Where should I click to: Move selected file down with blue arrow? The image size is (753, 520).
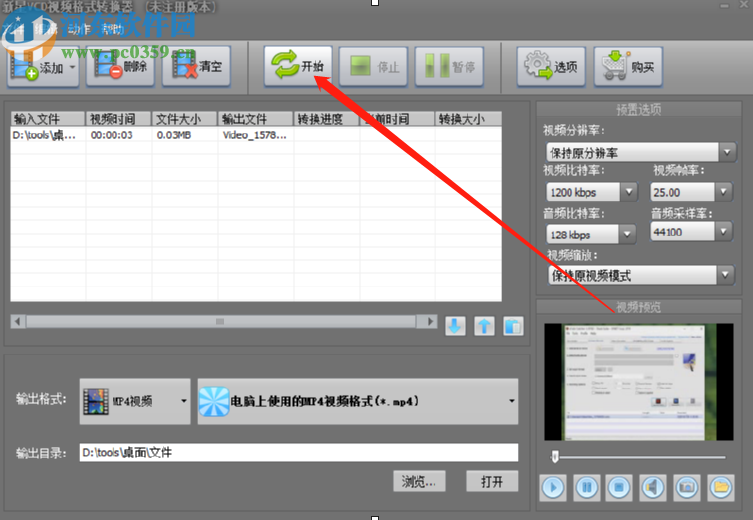(455, 326)
